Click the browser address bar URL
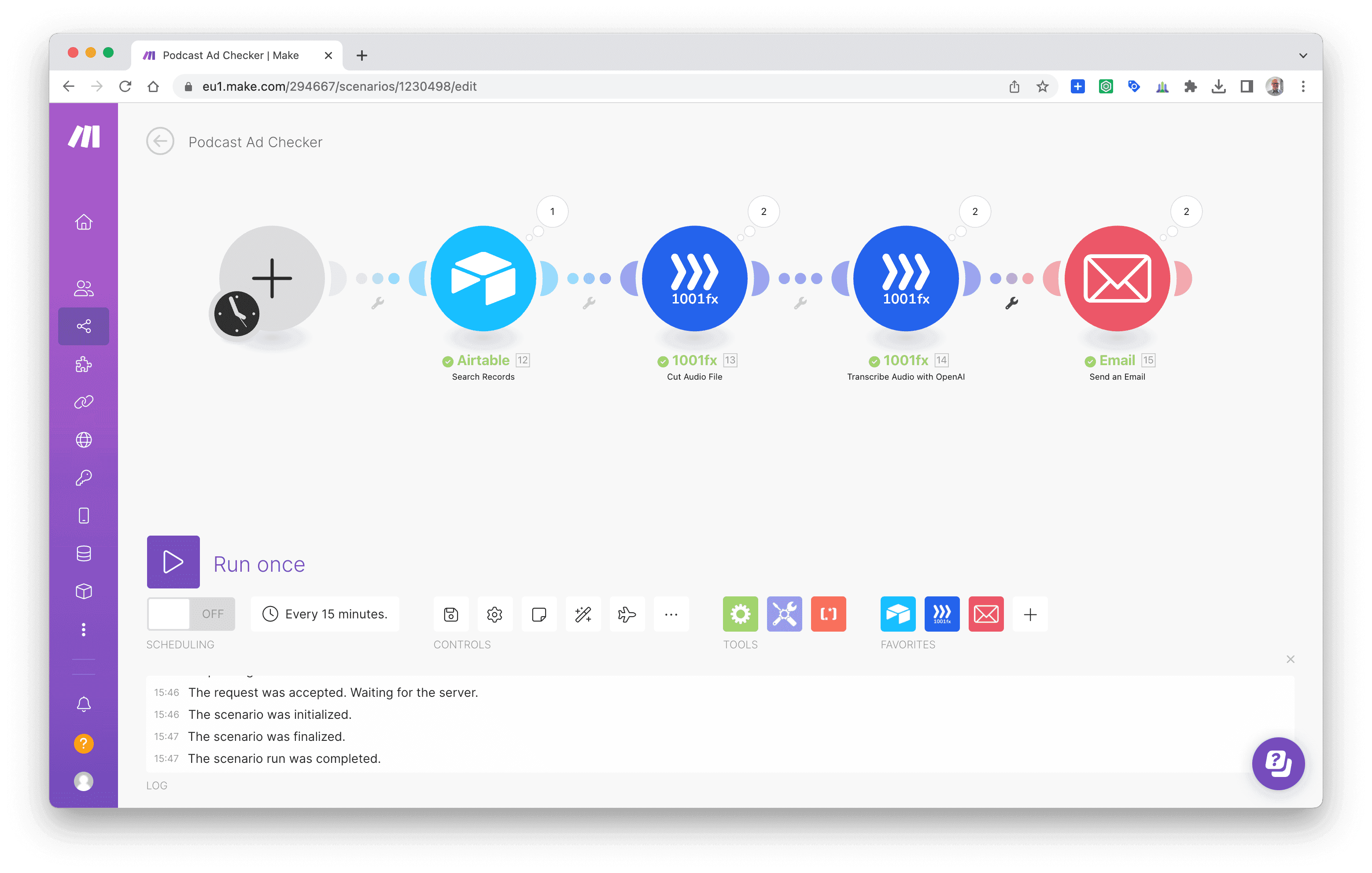This screenshot has height=873, width=1372. click(339, 87)
